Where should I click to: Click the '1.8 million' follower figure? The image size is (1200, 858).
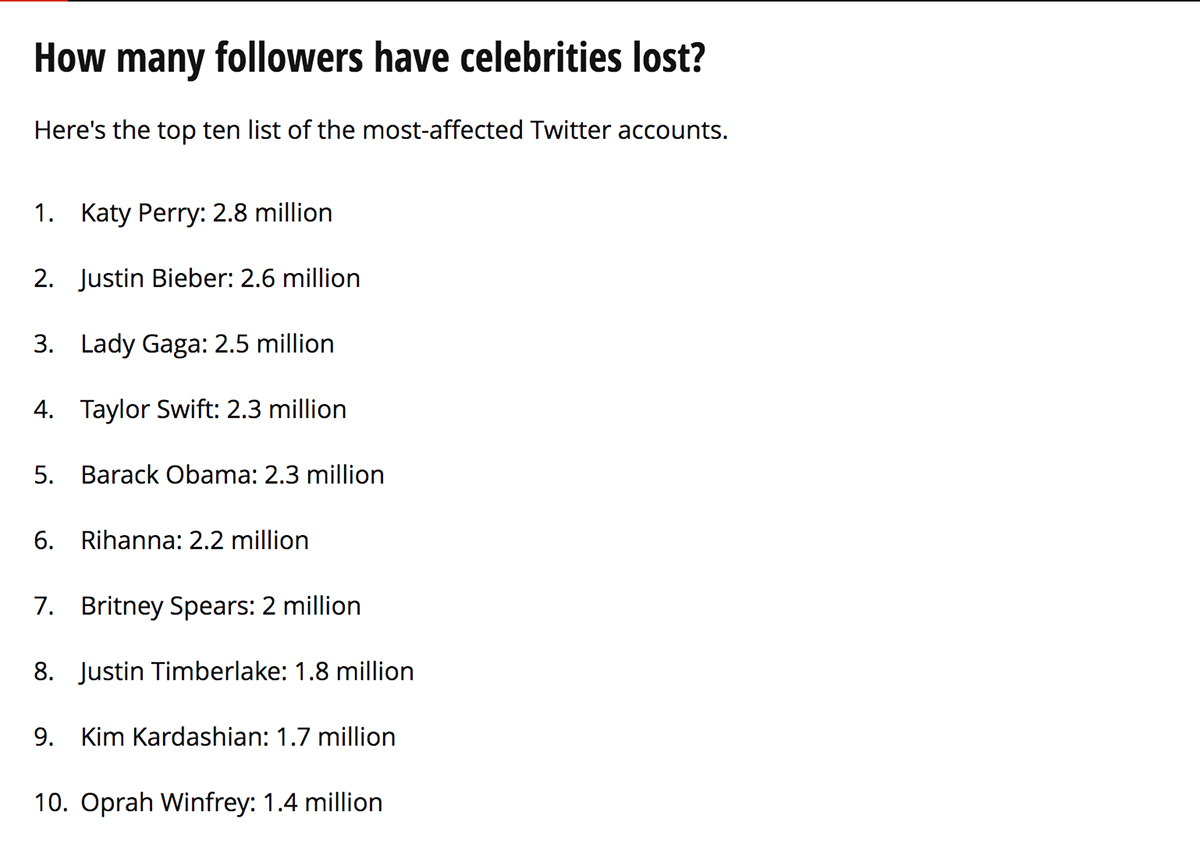(x=354, y=672)
